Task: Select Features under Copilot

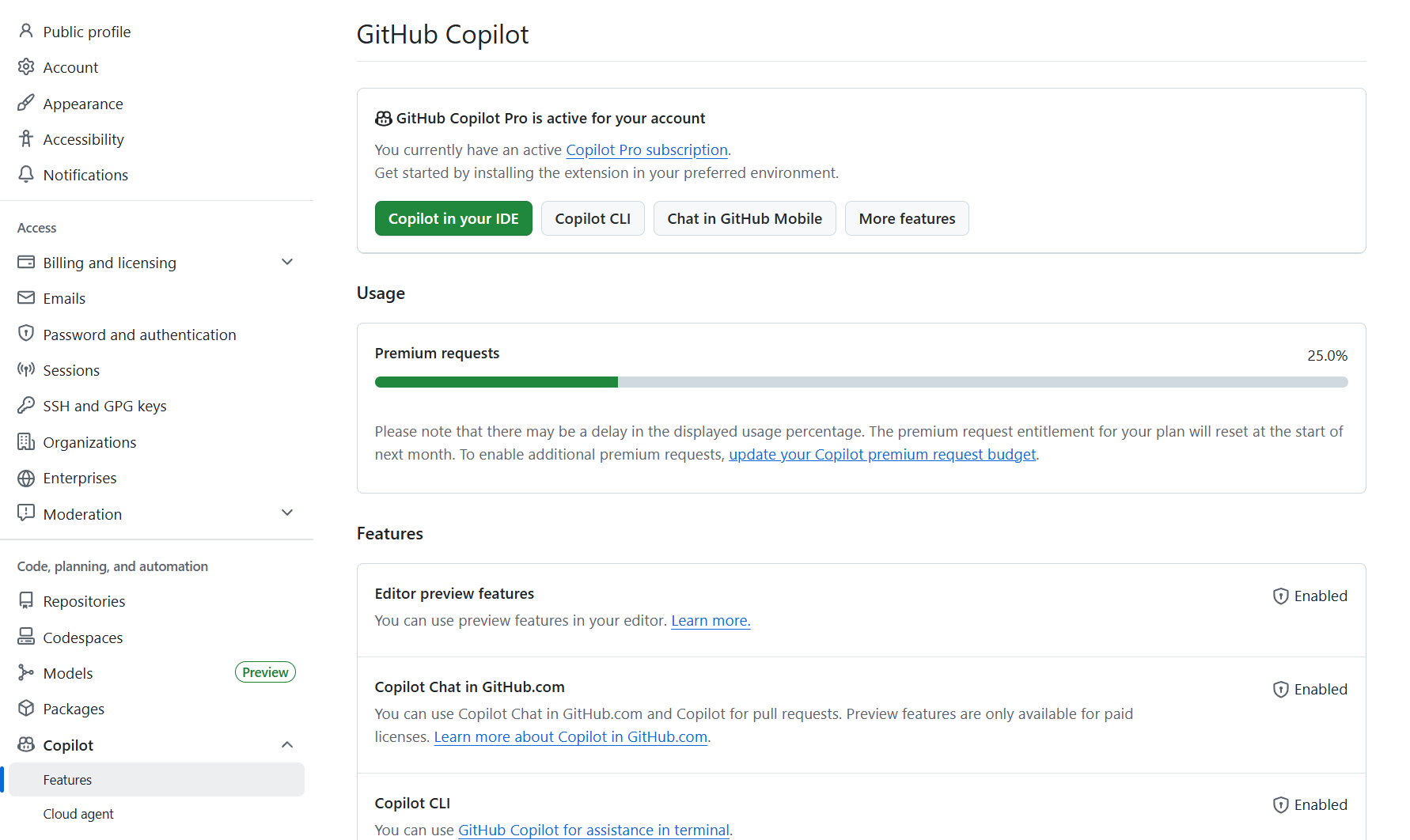Action: [157, 780]
